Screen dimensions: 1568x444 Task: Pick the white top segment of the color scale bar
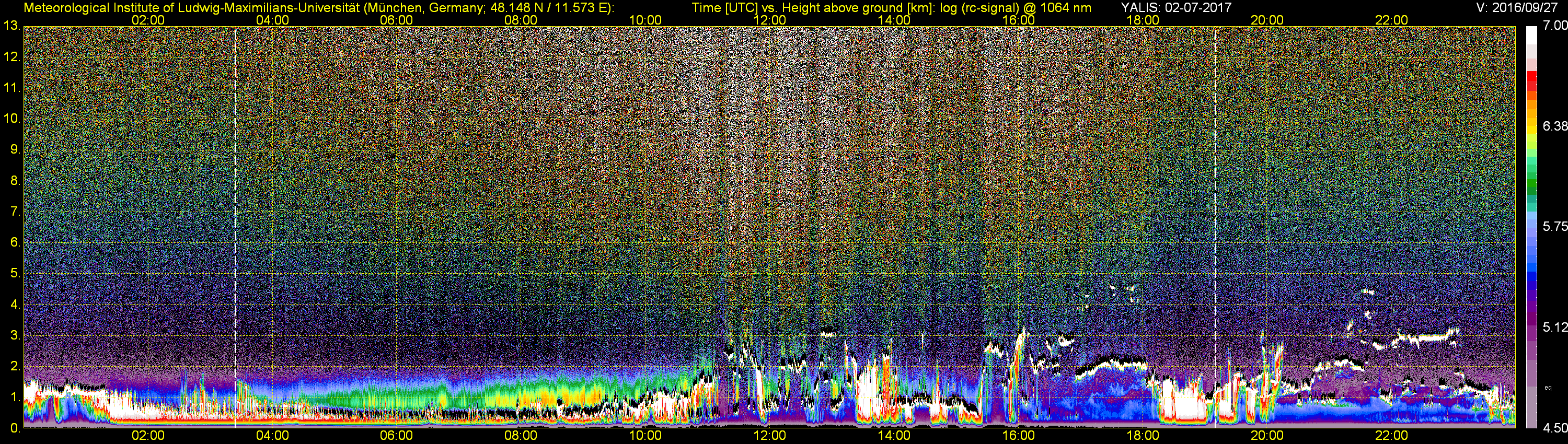tap(1531, 34)
